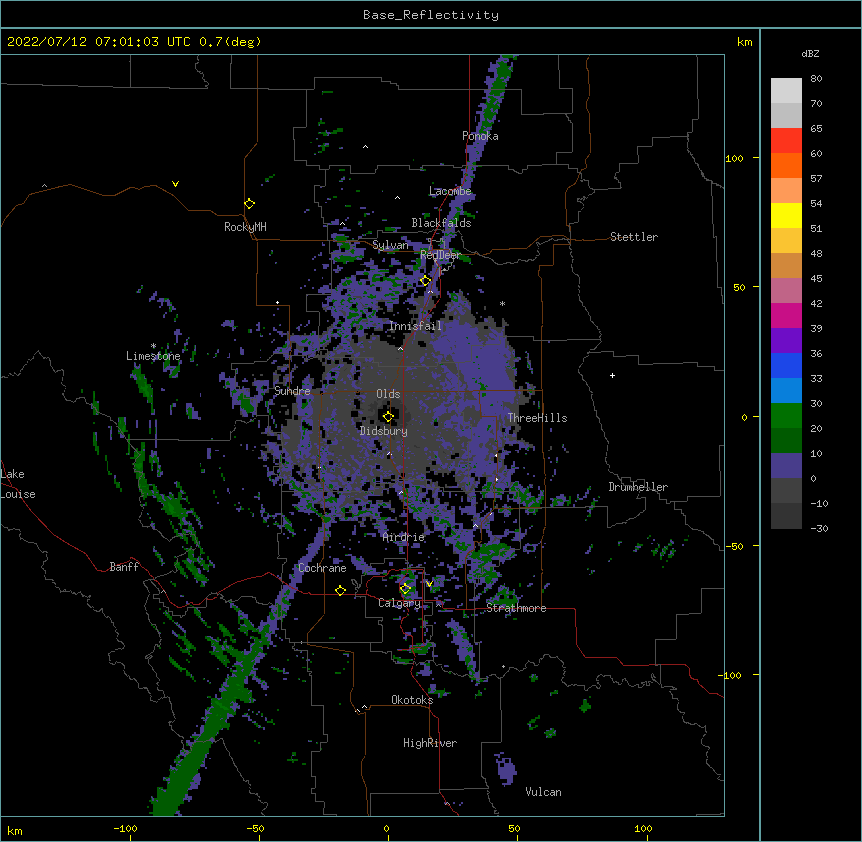Select the Olds label
The height and width of the screenshot is (842, 862).
(x=388, y=394)
